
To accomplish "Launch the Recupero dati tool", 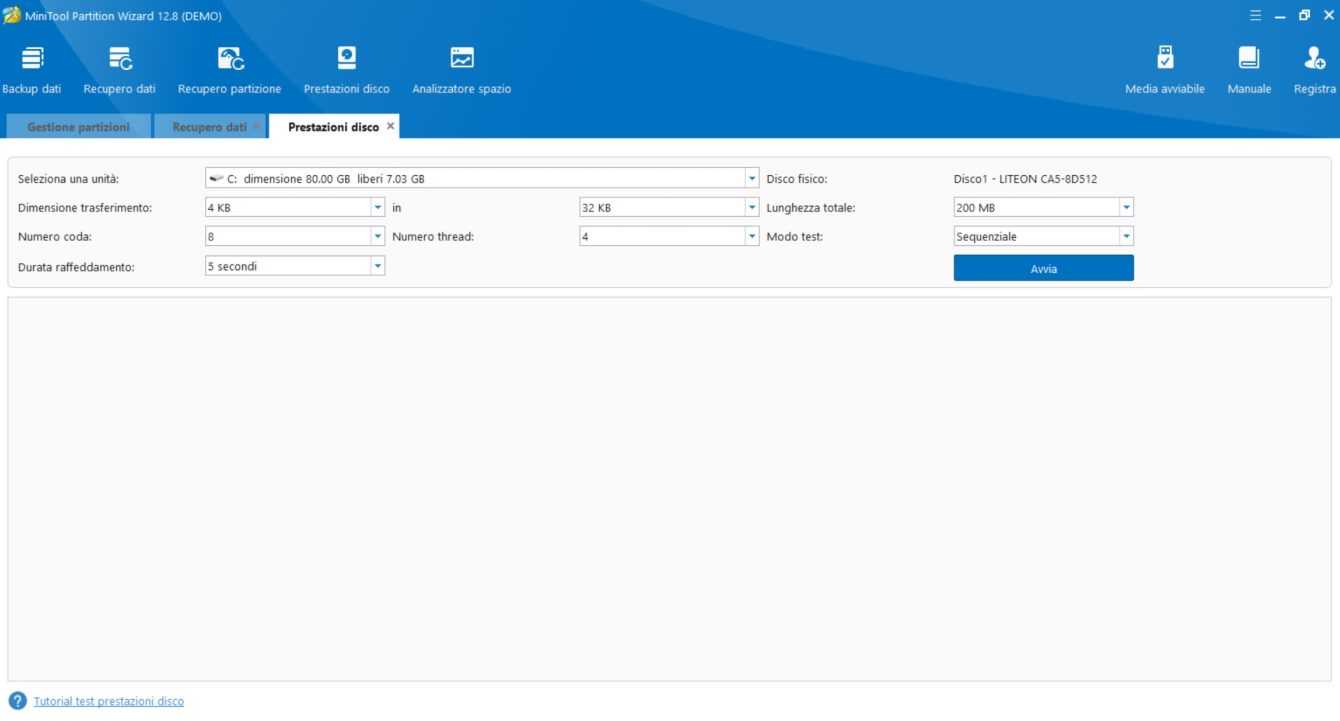I will click(120, 70).
